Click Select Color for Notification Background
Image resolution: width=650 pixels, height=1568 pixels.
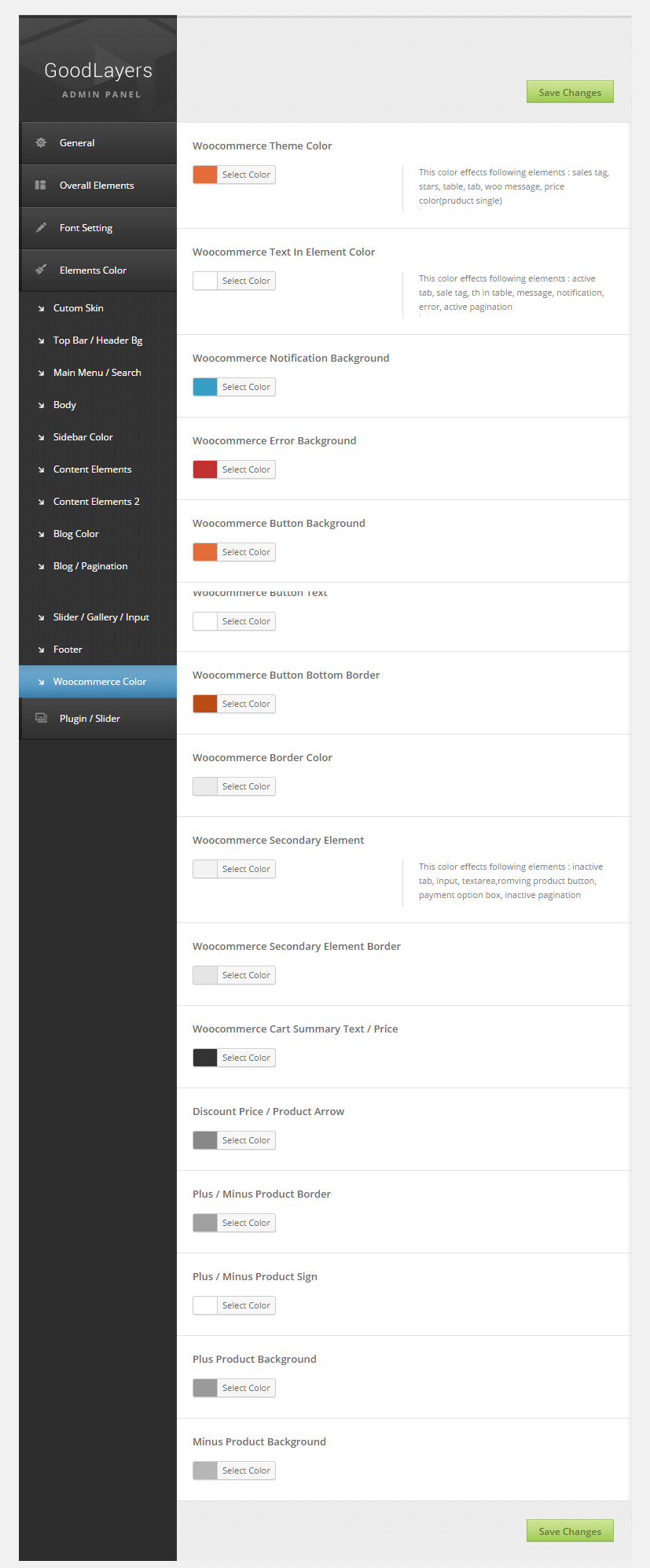coord(246,387)
